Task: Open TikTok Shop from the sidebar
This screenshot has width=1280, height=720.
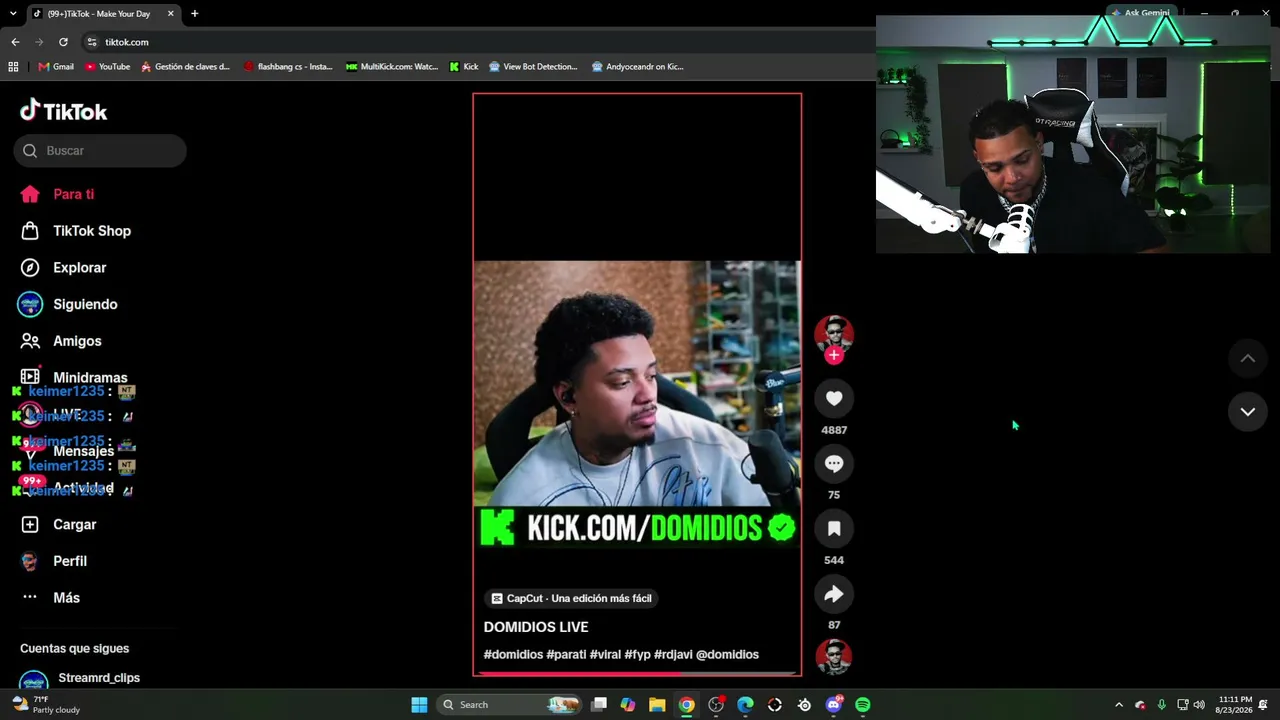Action: (x=92, y=231)
